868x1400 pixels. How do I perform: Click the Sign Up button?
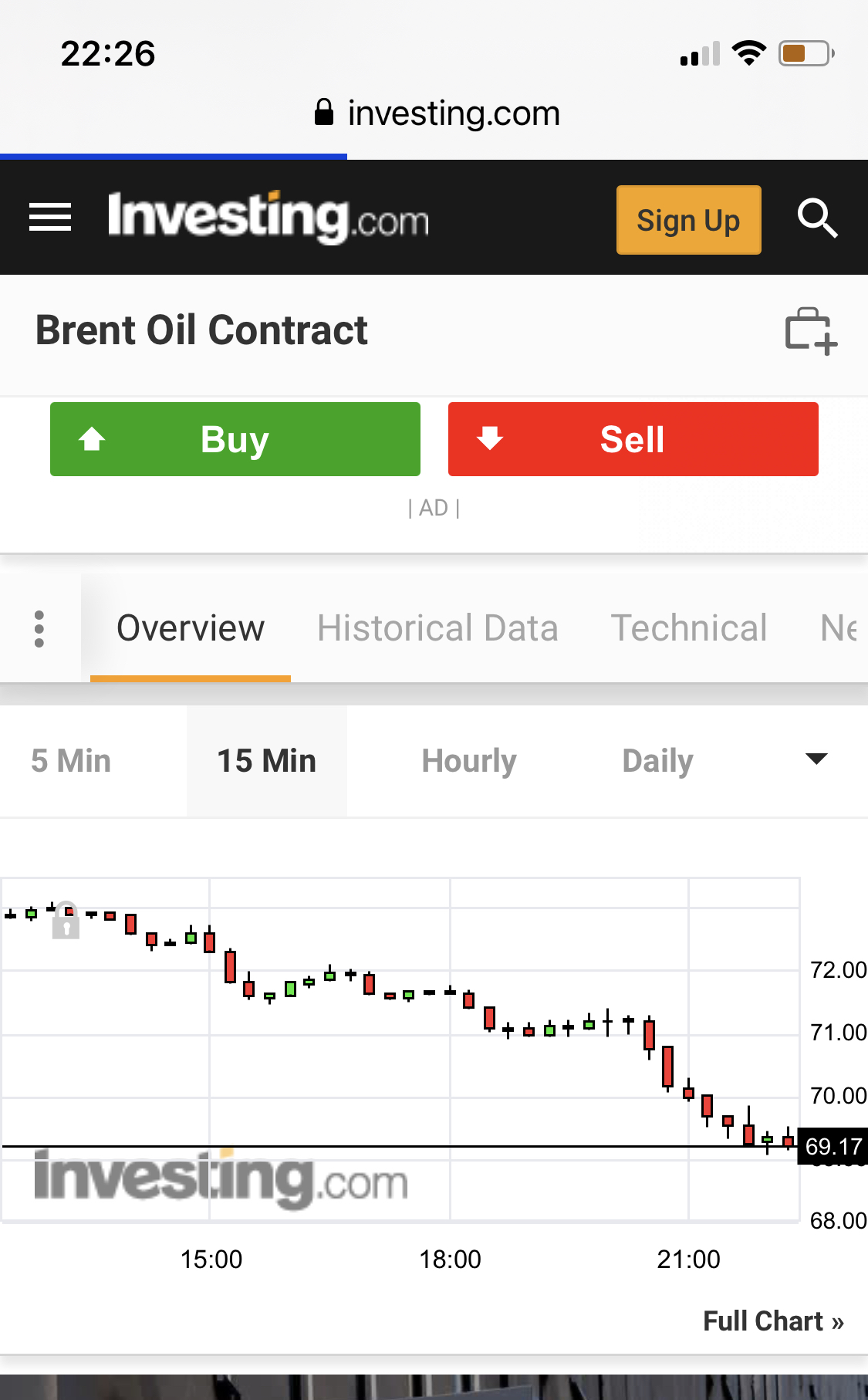click(x=688, y=220)
